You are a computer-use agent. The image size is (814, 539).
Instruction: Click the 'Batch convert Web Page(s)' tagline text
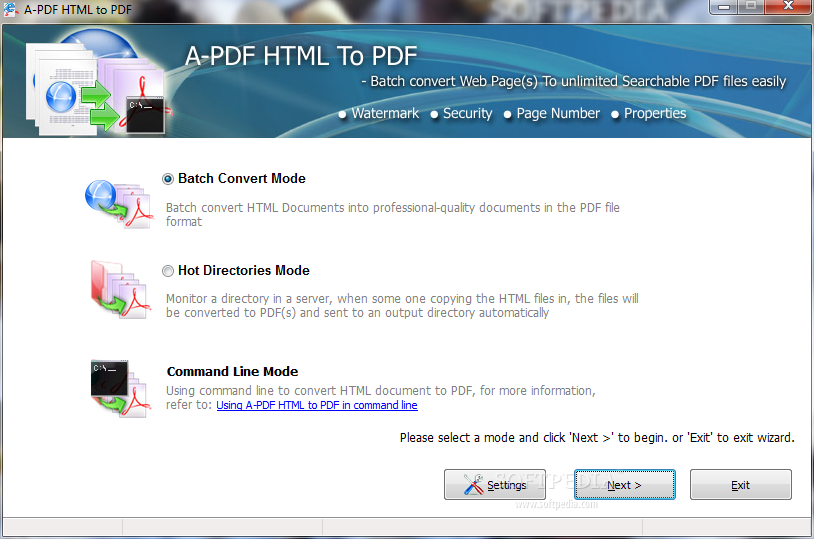pos(574,82)
